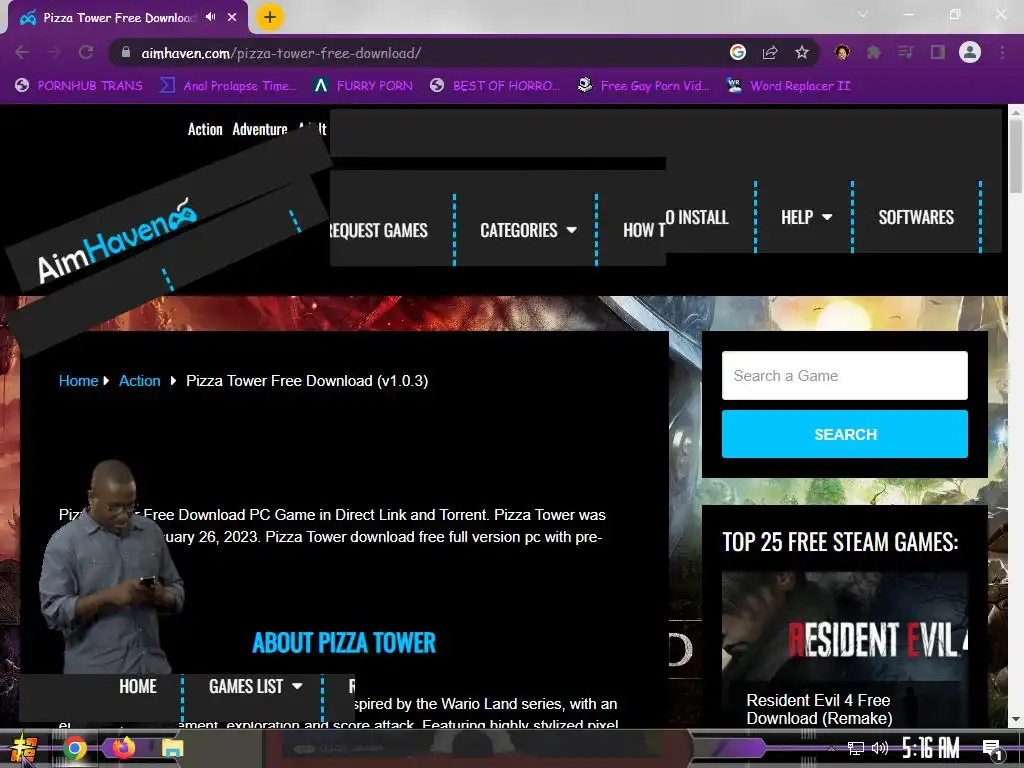1024x768 pixels.
Task: Open the SOFTWARES menu item
Action: coord(916,217)
